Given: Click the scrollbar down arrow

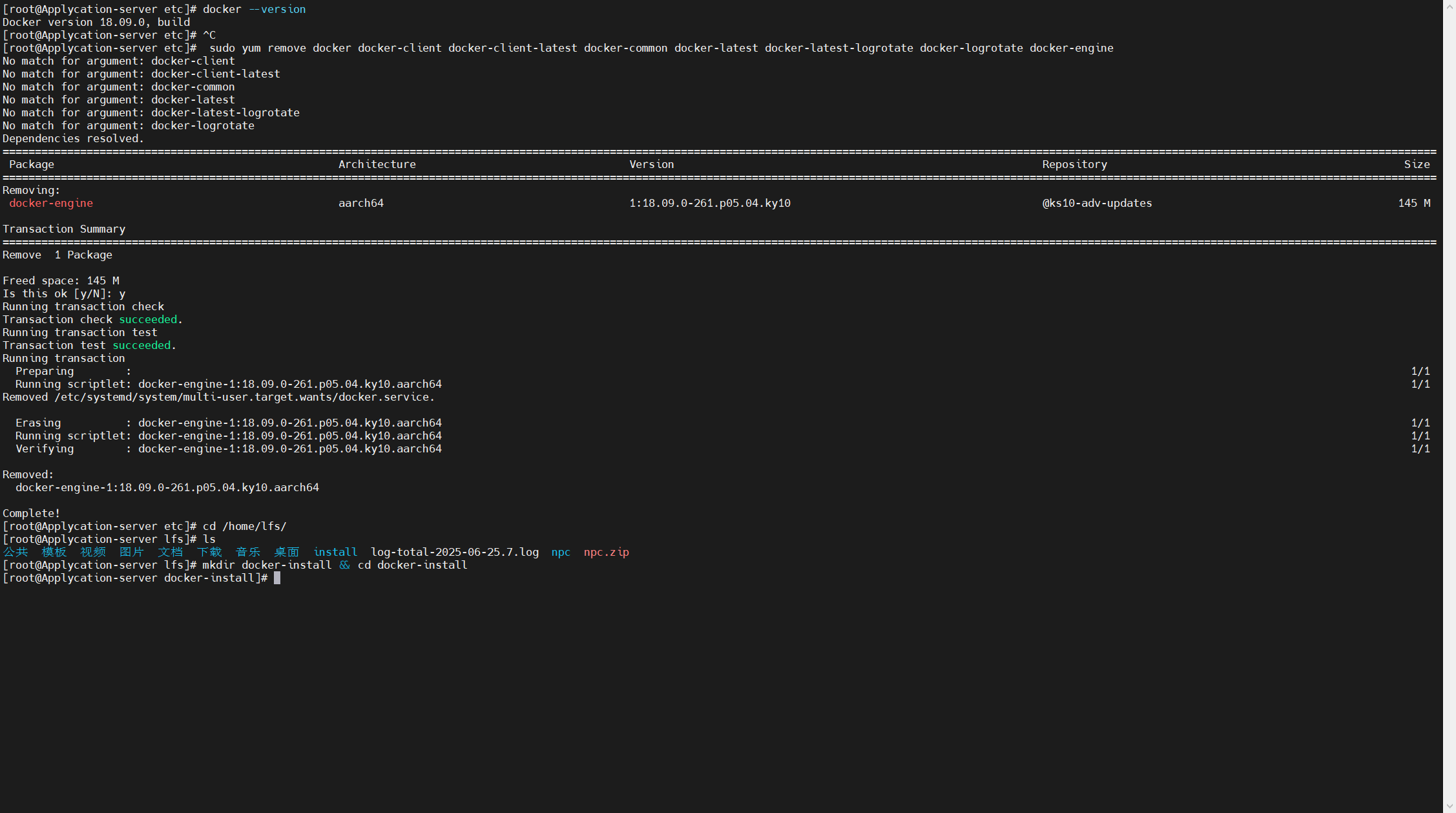Looking at the screenshot, I should coord(1450,807).
